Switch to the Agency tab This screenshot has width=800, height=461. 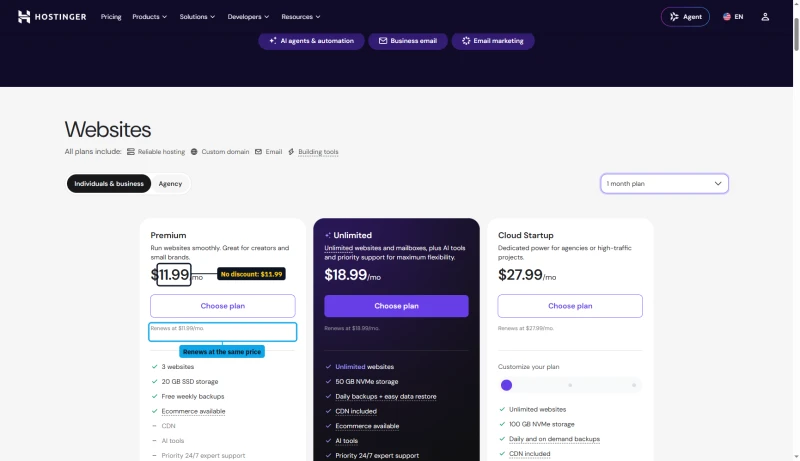(x=170, y=184)
